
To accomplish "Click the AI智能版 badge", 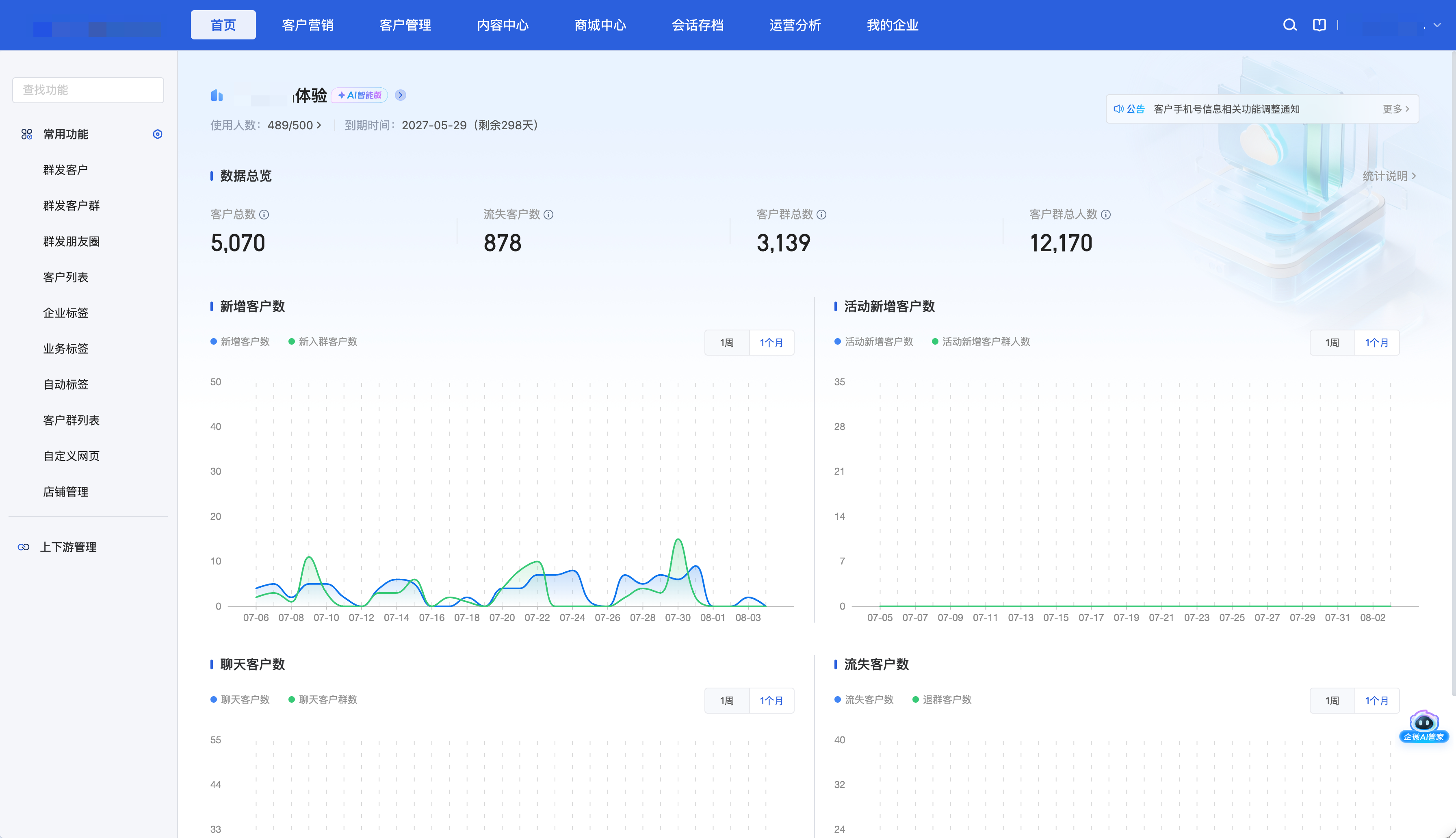I will click(x=360, y=95).
